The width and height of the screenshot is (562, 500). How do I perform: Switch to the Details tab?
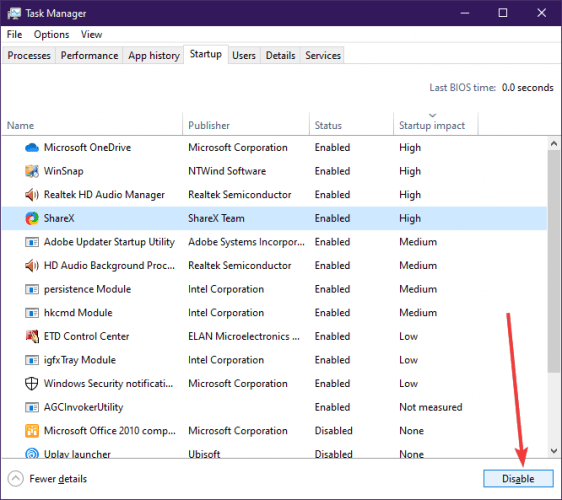tap(280, 55)
